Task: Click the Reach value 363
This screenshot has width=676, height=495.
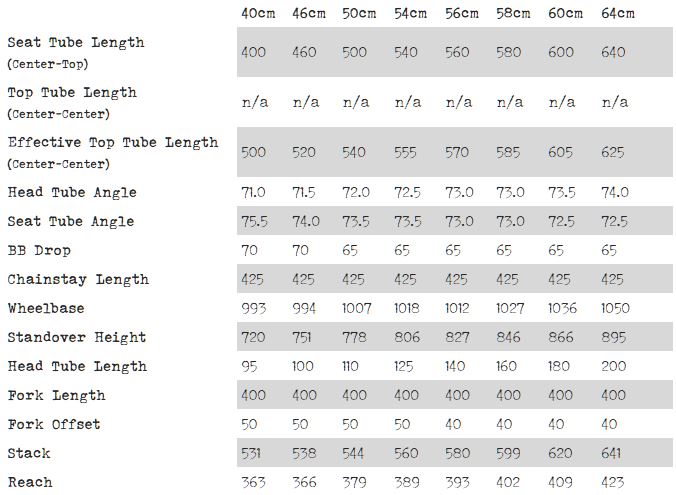Action: tap(253, 482)
